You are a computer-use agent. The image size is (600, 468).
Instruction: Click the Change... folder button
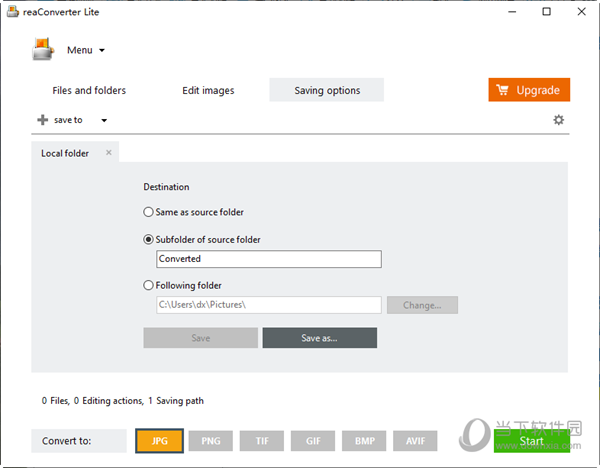point(422,305)
